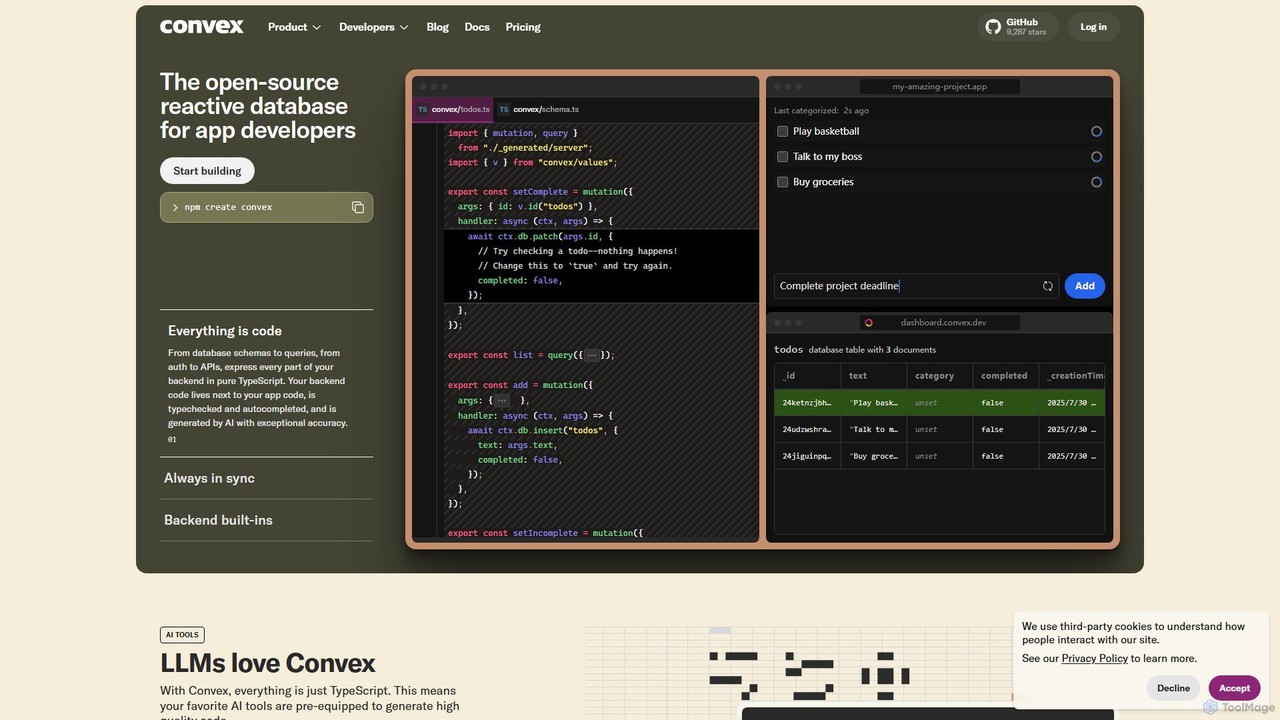Copy the npm create convex command
Viewport: 1280px width, 720px height.
[357, 207]
